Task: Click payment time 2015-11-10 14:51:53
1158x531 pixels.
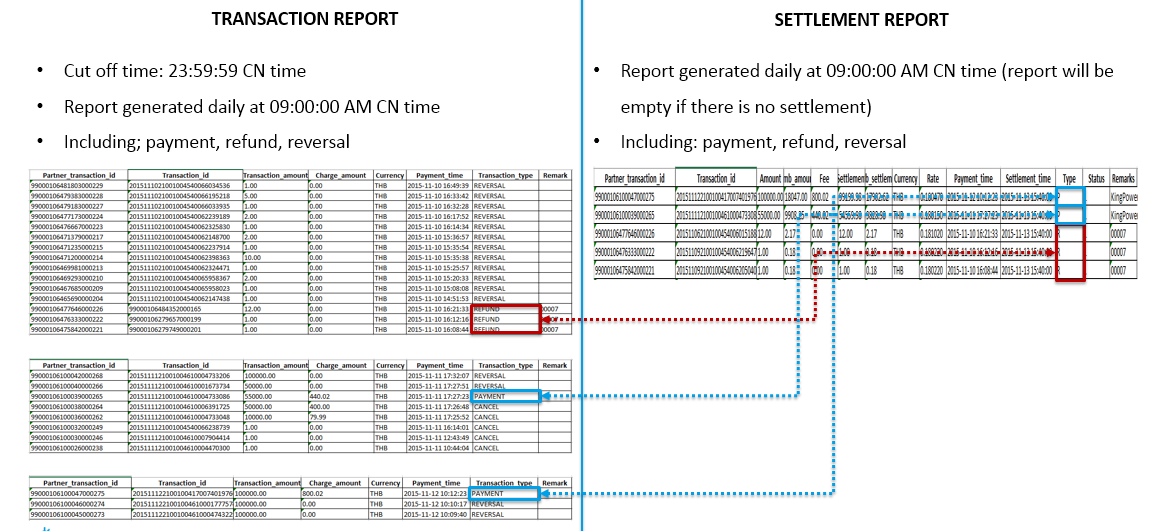Action: coord(439,299)
